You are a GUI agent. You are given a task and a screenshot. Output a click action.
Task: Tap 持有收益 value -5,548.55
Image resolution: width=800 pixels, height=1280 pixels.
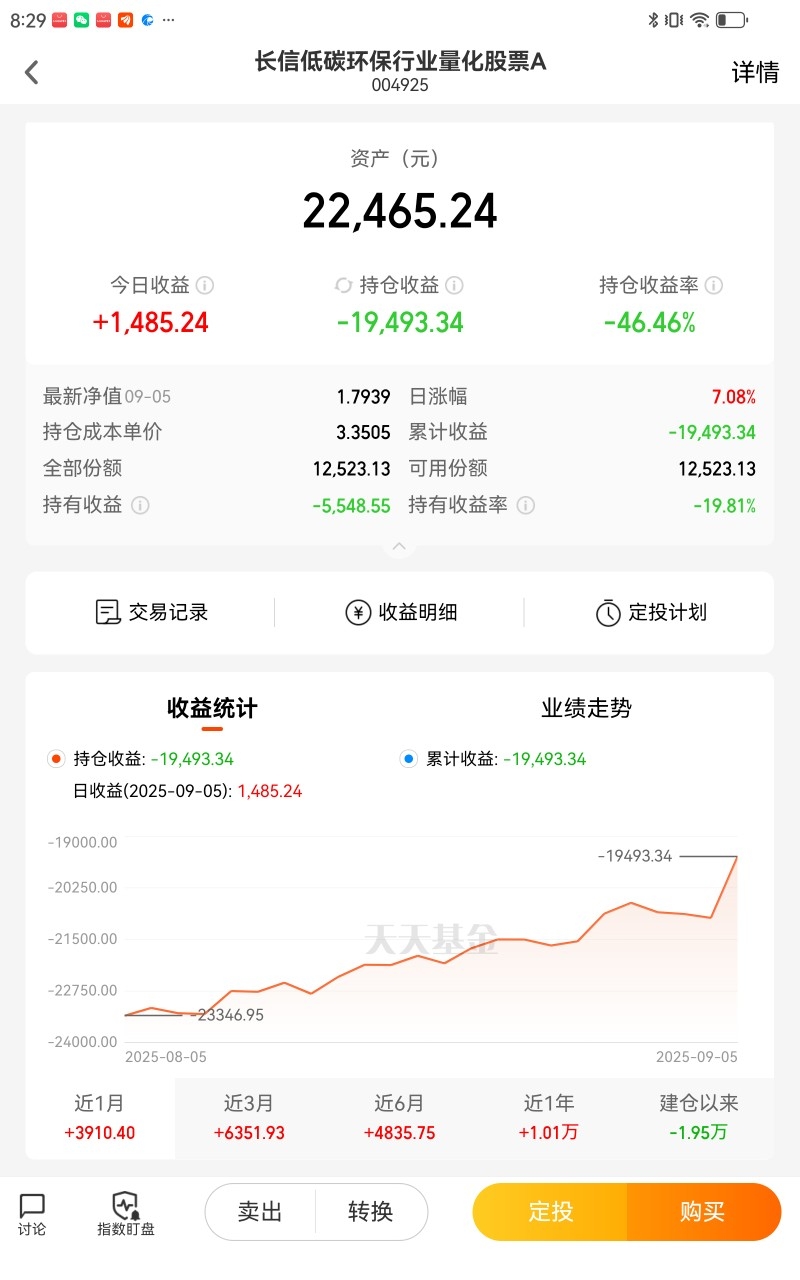pos(351,506)
